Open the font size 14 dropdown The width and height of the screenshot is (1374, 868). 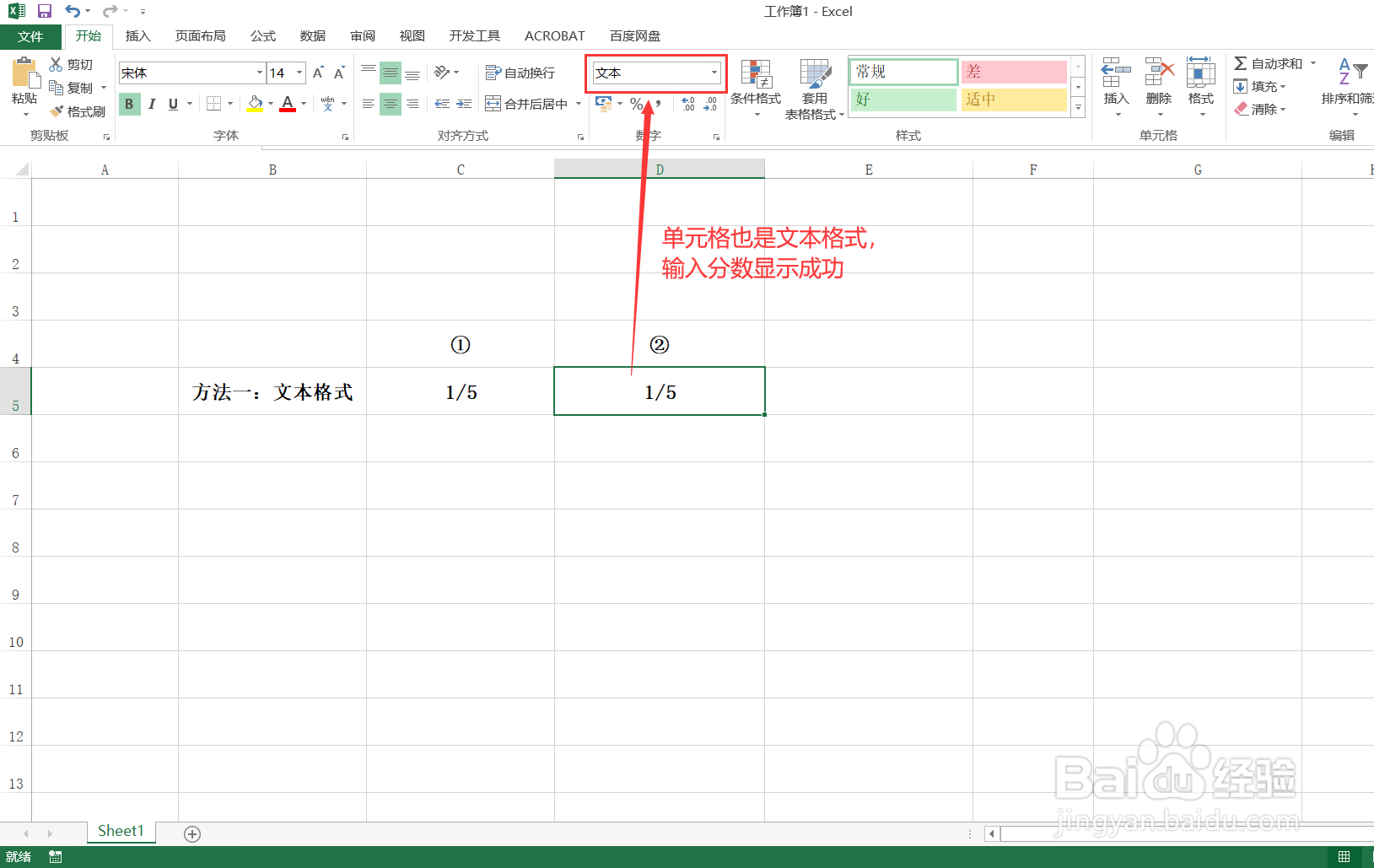[299, 73]
